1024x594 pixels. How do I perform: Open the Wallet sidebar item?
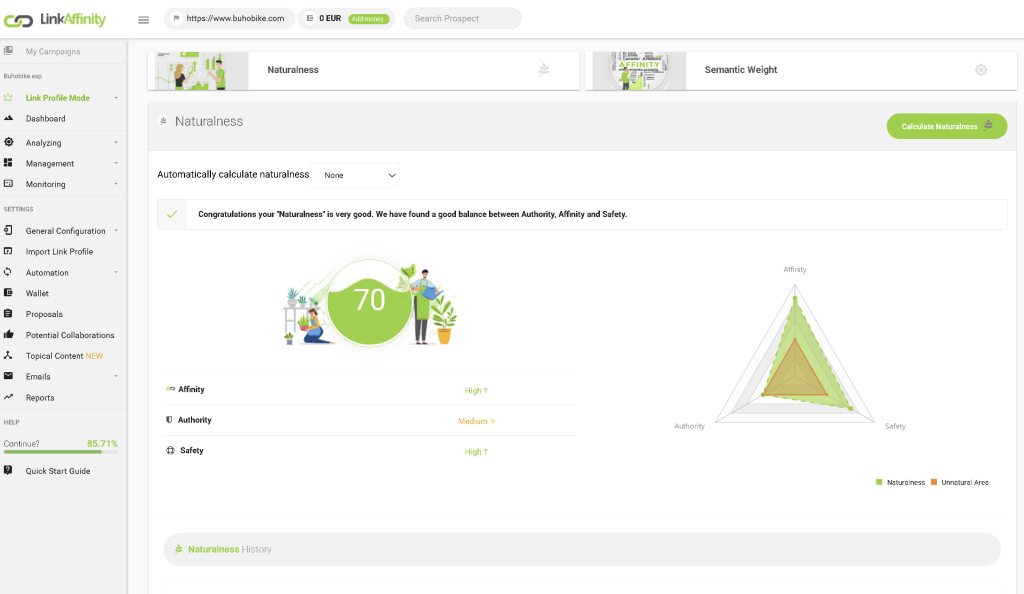point(37,293)
